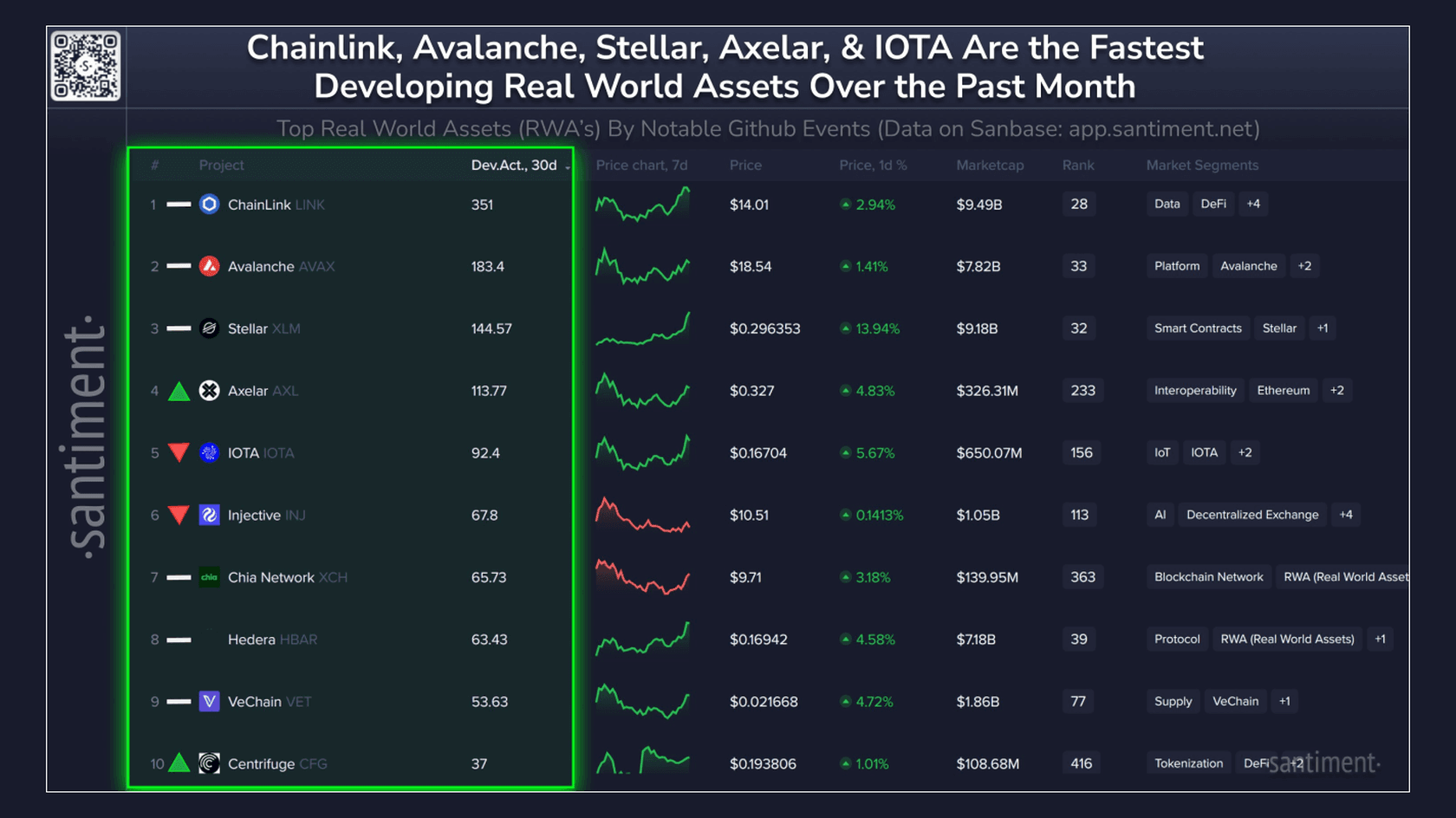Click Stellar's price $0.296353
This screenshot has height=818, width=1456.
click(765, 328)
